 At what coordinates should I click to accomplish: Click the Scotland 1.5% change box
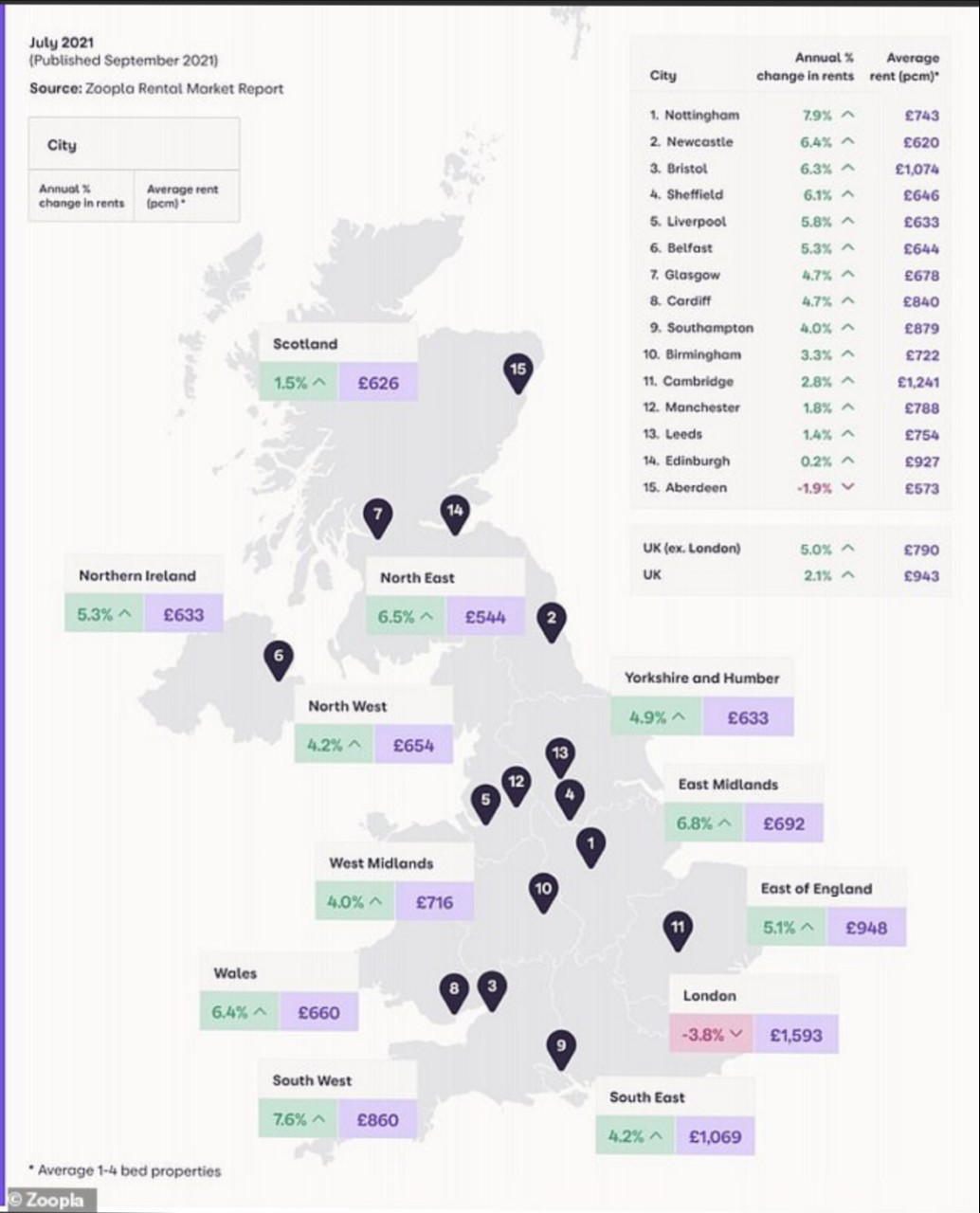pyautogui.click(x=299, y=383)
